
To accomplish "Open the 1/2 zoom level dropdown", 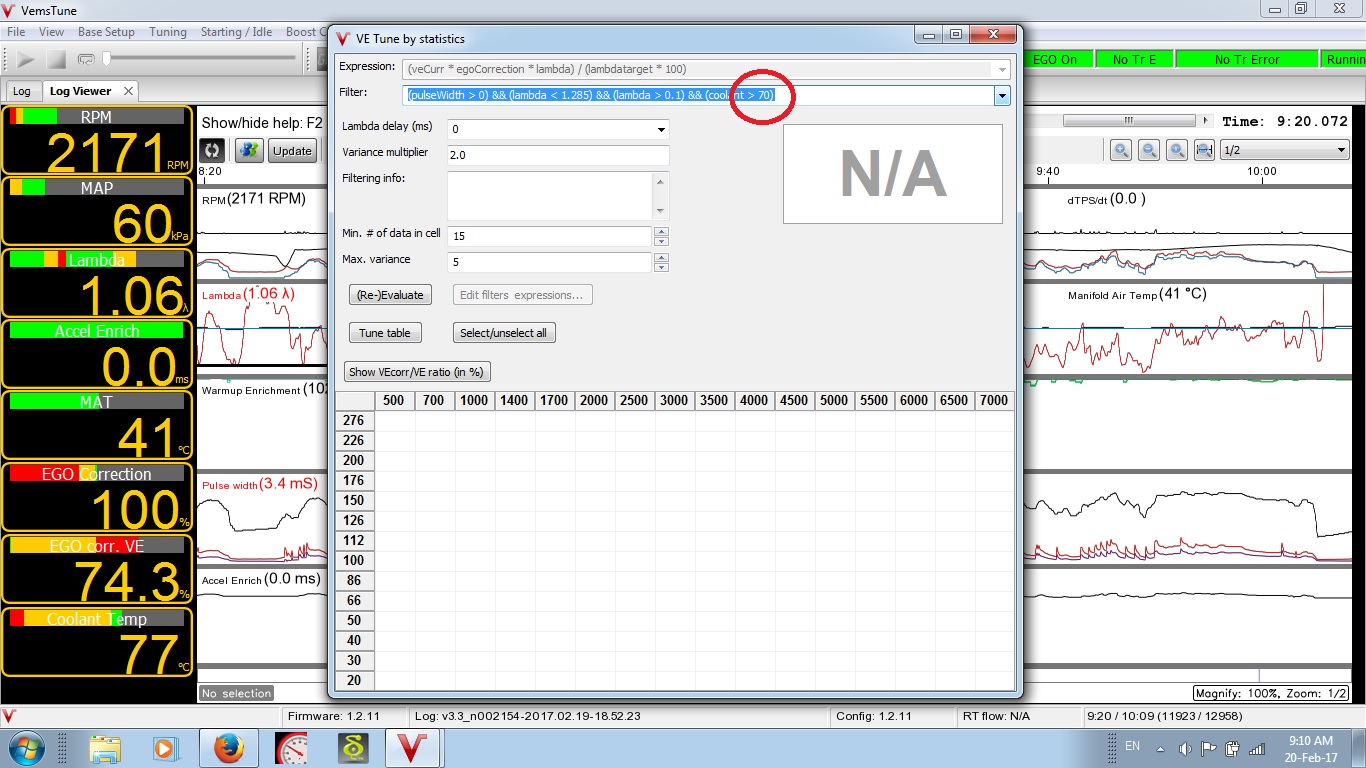I will [x=1341, y=150].
